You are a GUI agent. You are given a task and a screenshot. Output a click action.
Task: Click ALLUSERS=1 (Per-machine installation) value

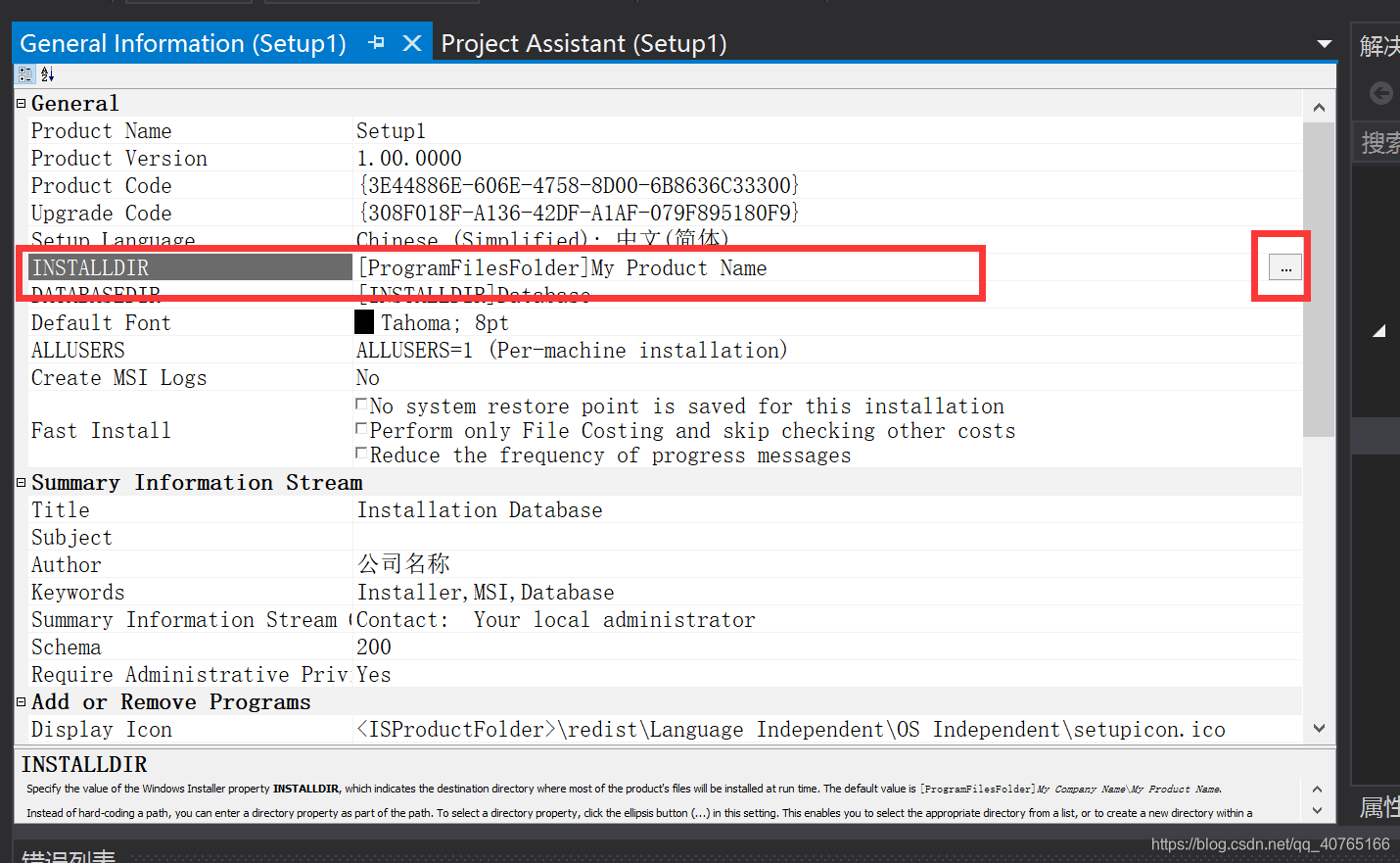572,351
